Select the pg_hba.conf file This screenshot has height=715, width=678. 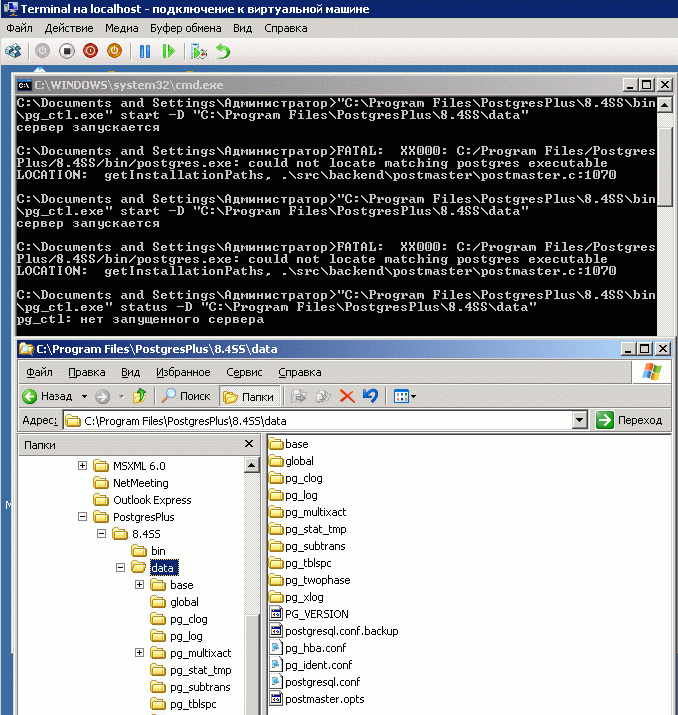[x=308, y=648]
